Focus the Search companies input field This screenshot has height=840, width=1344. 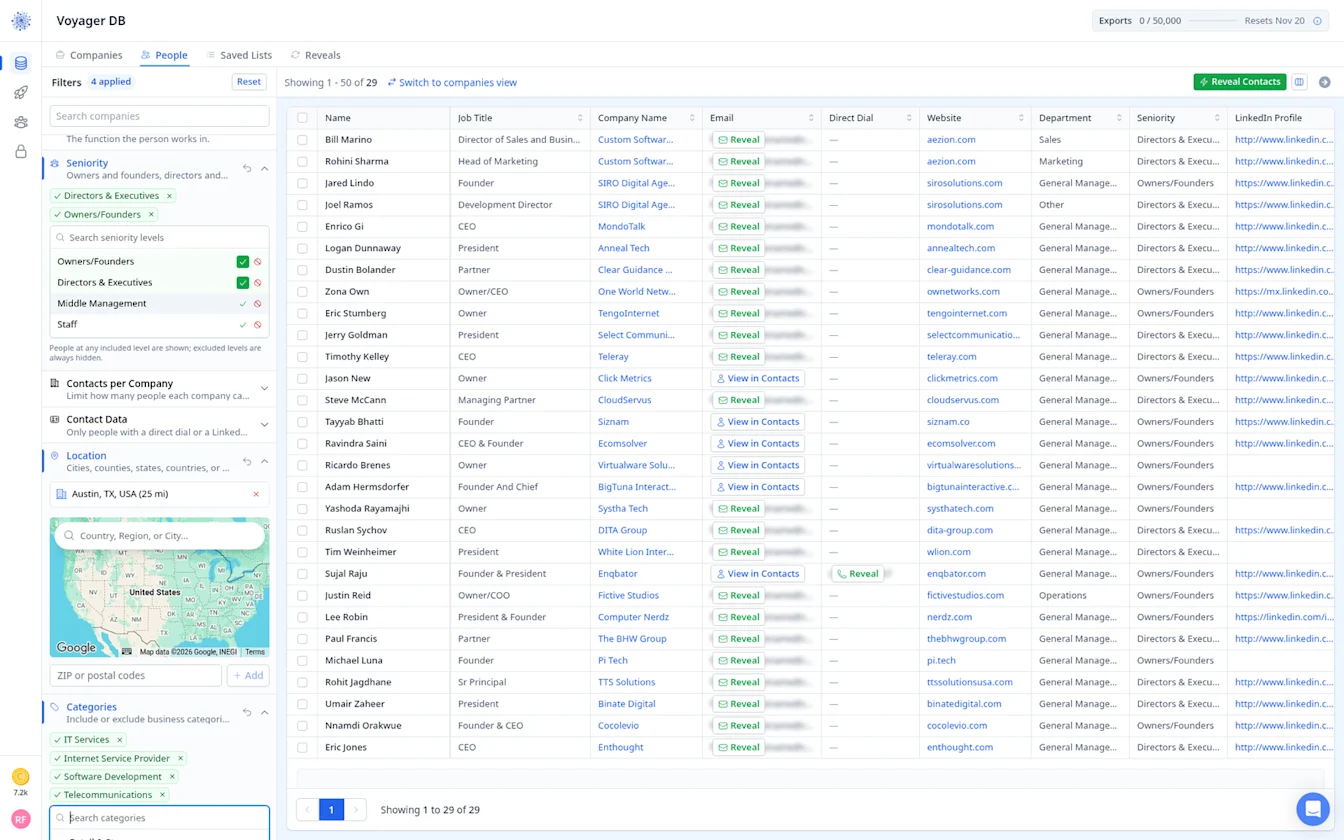click(160, 116)
